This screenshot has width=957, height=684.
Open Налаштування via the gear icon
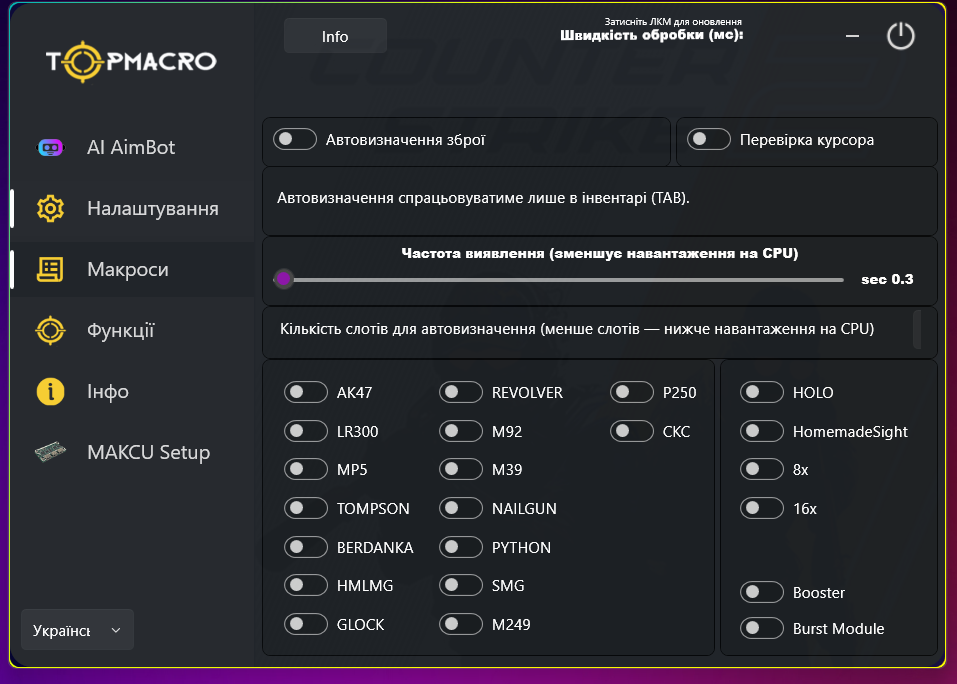[x=52, y=208]
